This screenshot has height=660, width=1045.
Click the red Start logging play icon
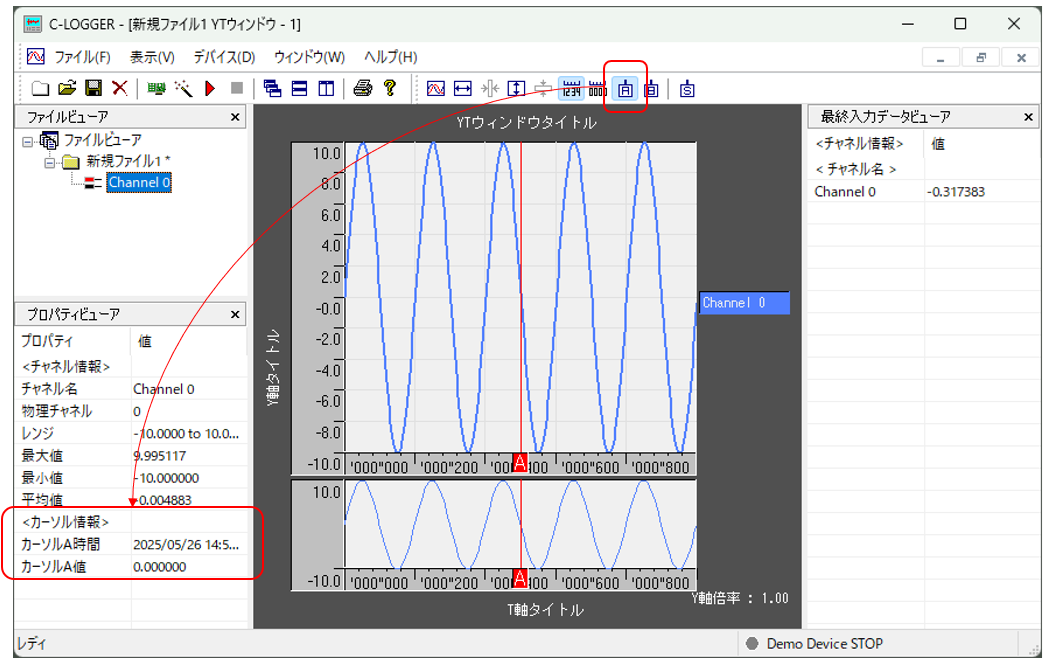click(x=210, y=89)
